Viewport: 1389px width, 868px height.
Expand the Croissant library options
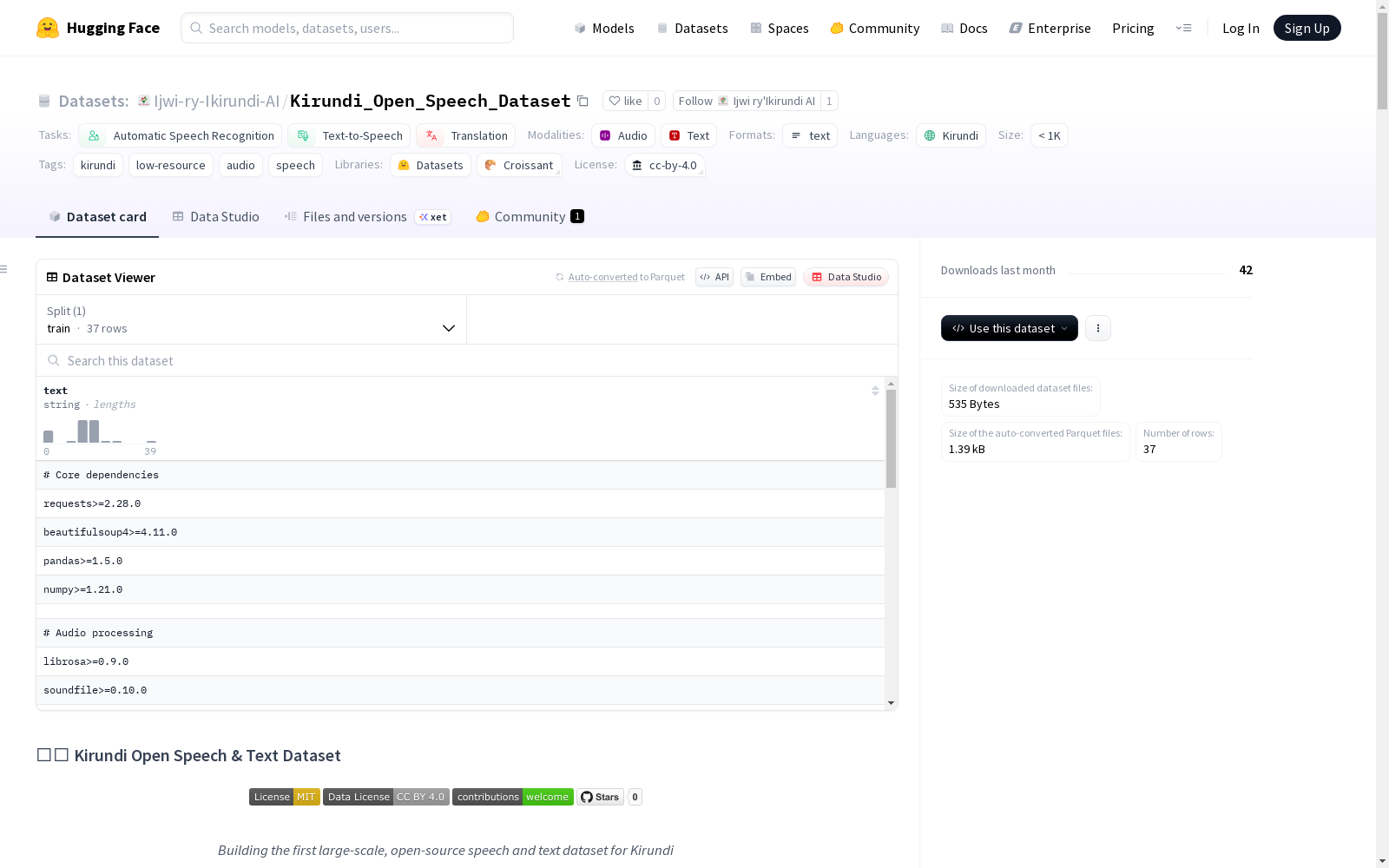(x=519, y=165)
